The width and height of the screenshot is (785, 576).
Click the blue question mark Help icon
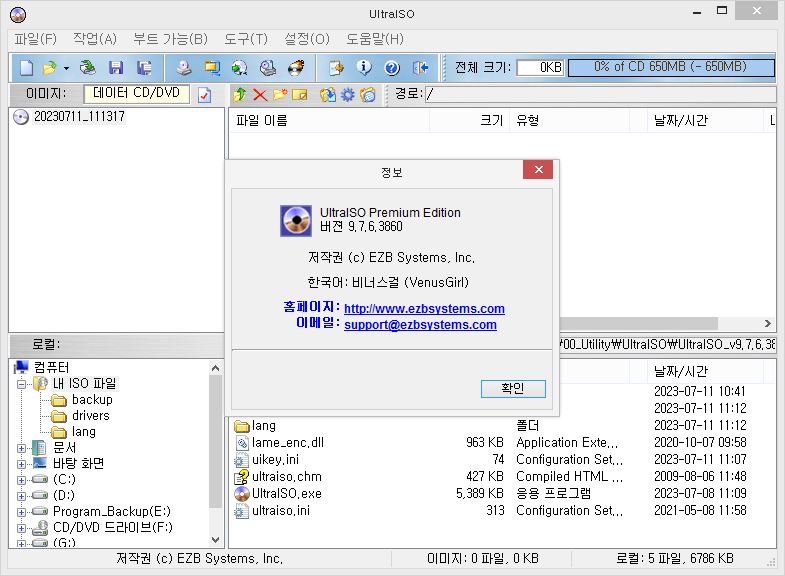point(392,68)
